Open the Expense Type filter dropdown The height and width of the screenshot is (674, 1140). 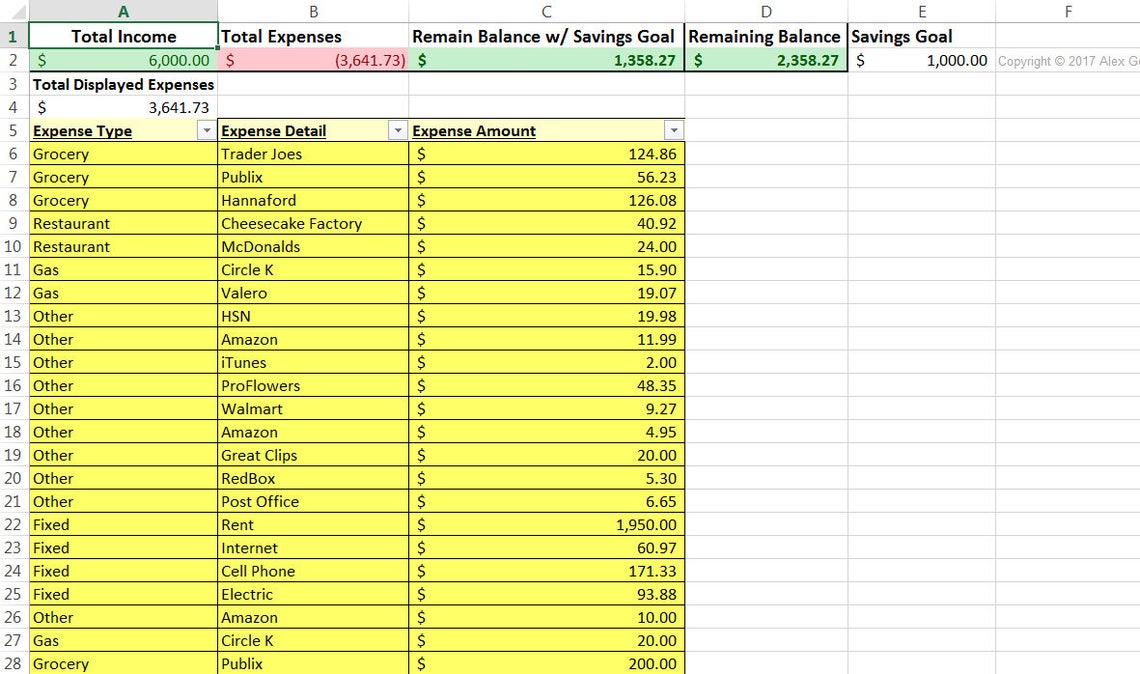pyautogui.click(x=206, y=130)
